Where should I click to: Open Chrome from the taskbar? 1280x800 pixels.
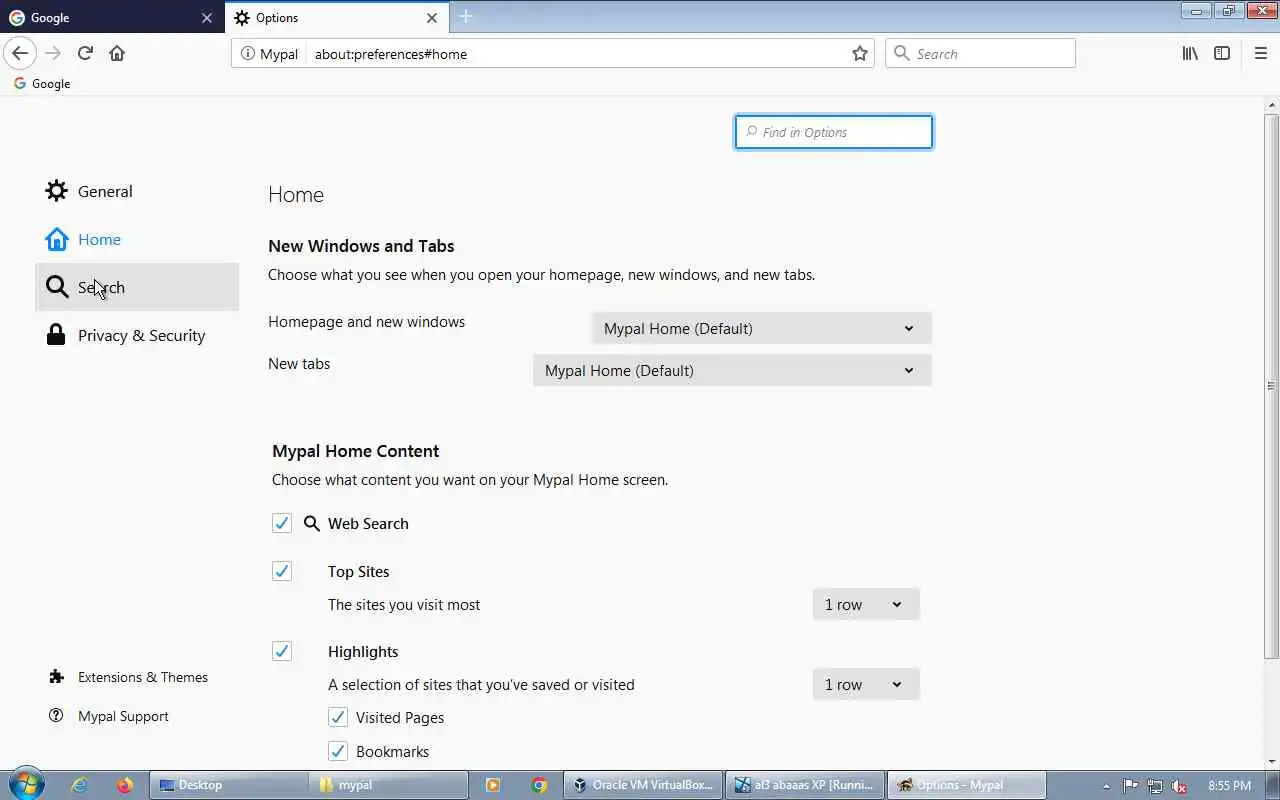539,785
